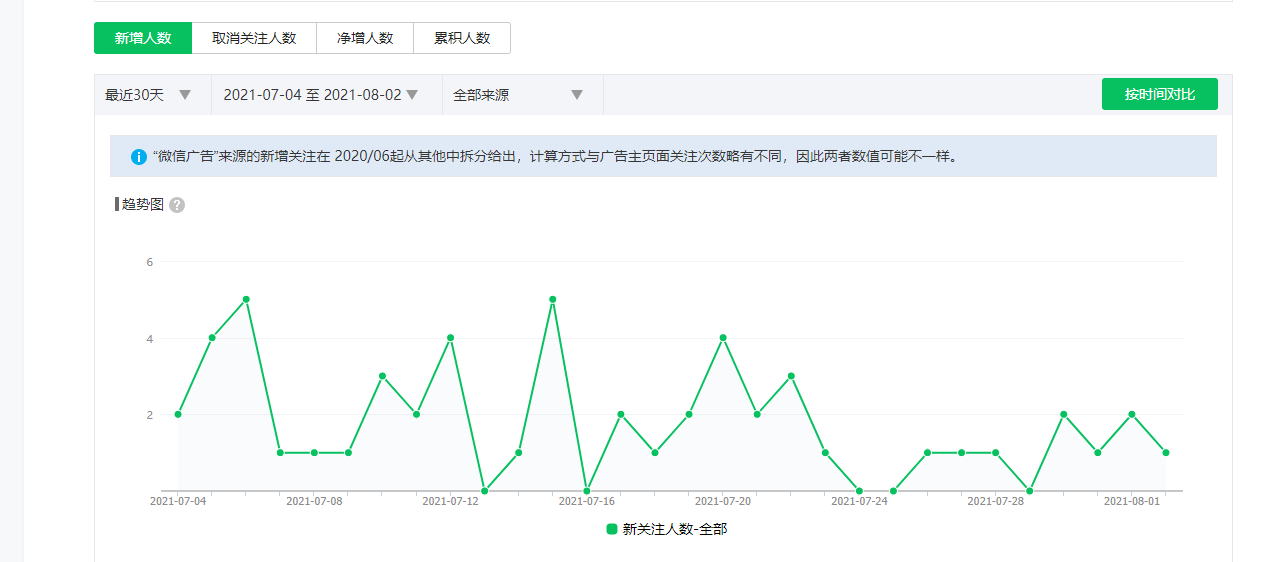Select the zero-value data point at 2021-07-16
This screenshot has width=1277, height=562.
(x=587, y=491)
